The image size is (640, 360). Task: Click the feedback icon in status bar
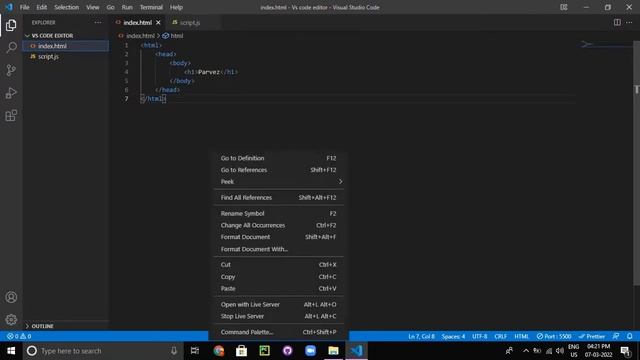click(x=616, y=336)
